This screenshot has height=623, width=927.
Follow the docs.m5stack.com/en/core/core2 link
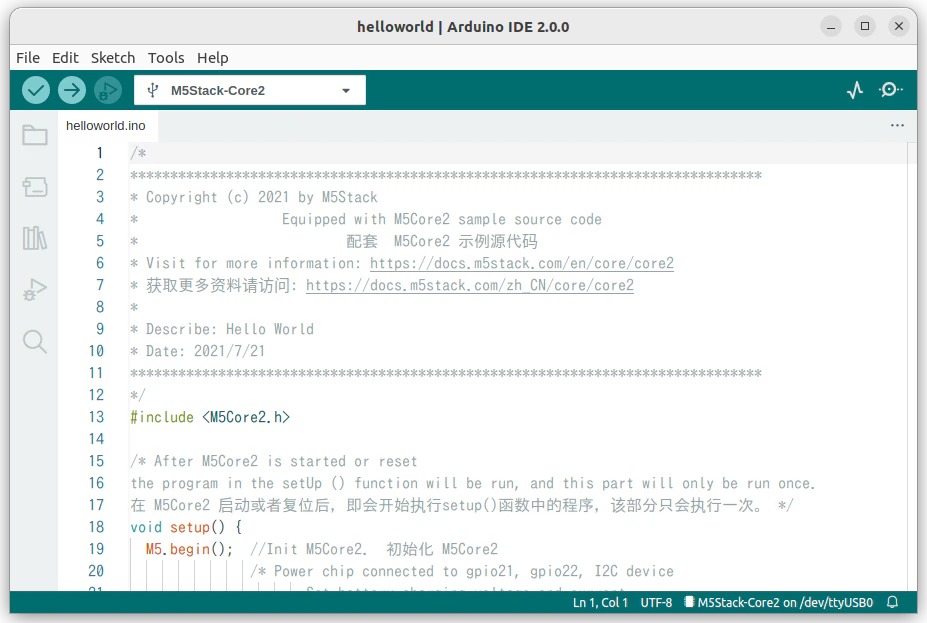coord(521,263)
